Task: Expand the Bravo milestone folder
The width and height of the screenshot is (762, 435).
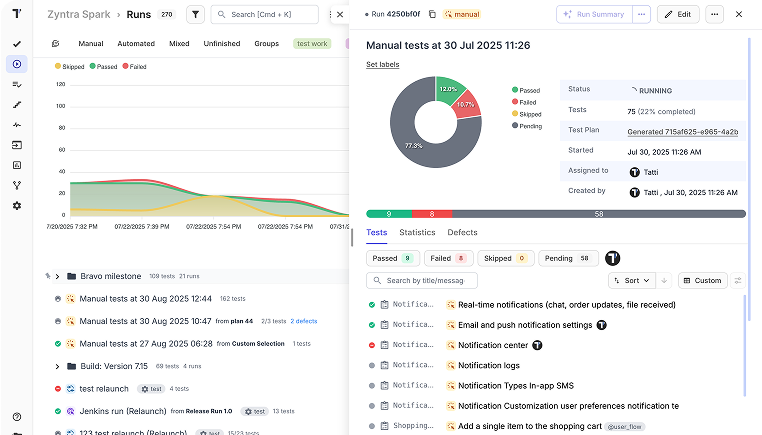Action: [58, 276]
